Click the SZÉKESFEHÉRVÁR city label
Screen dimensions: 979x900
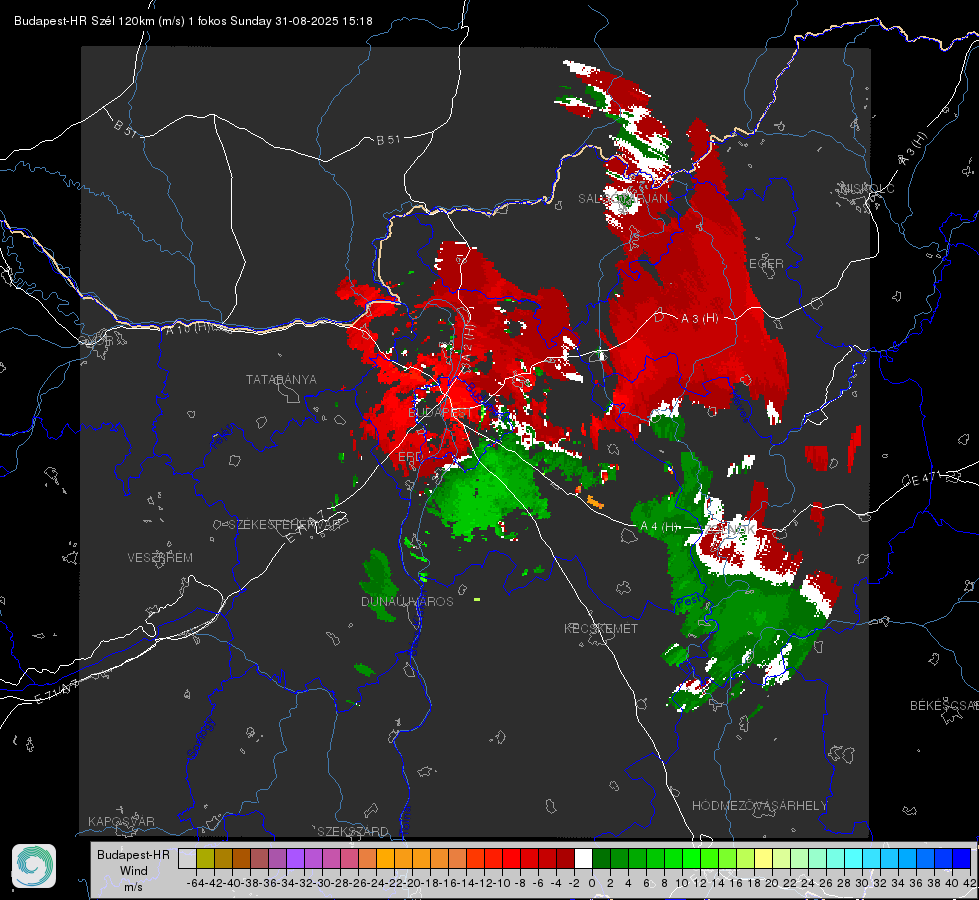click(287, 525)
